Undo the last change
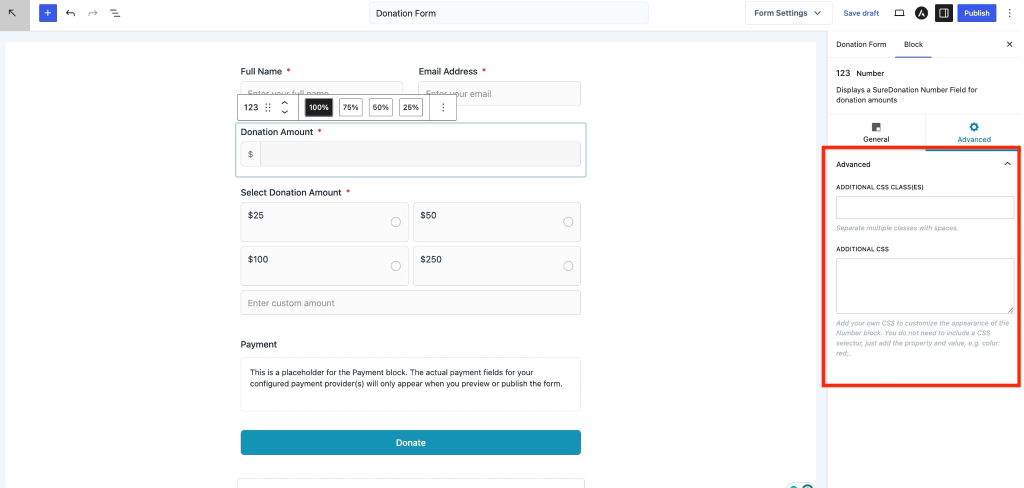 (71, 13)
